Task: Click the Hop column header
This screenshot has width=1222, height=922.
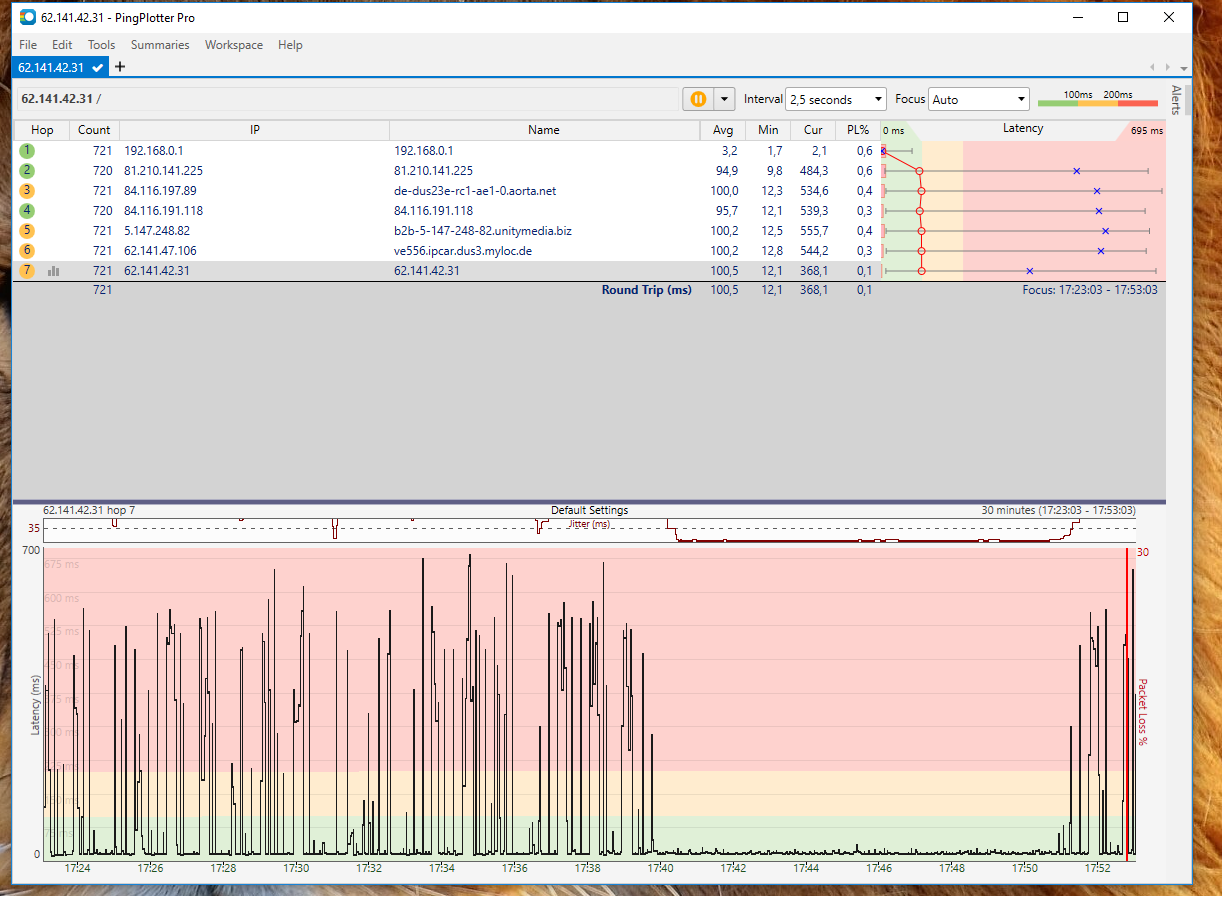Action: 42,130
